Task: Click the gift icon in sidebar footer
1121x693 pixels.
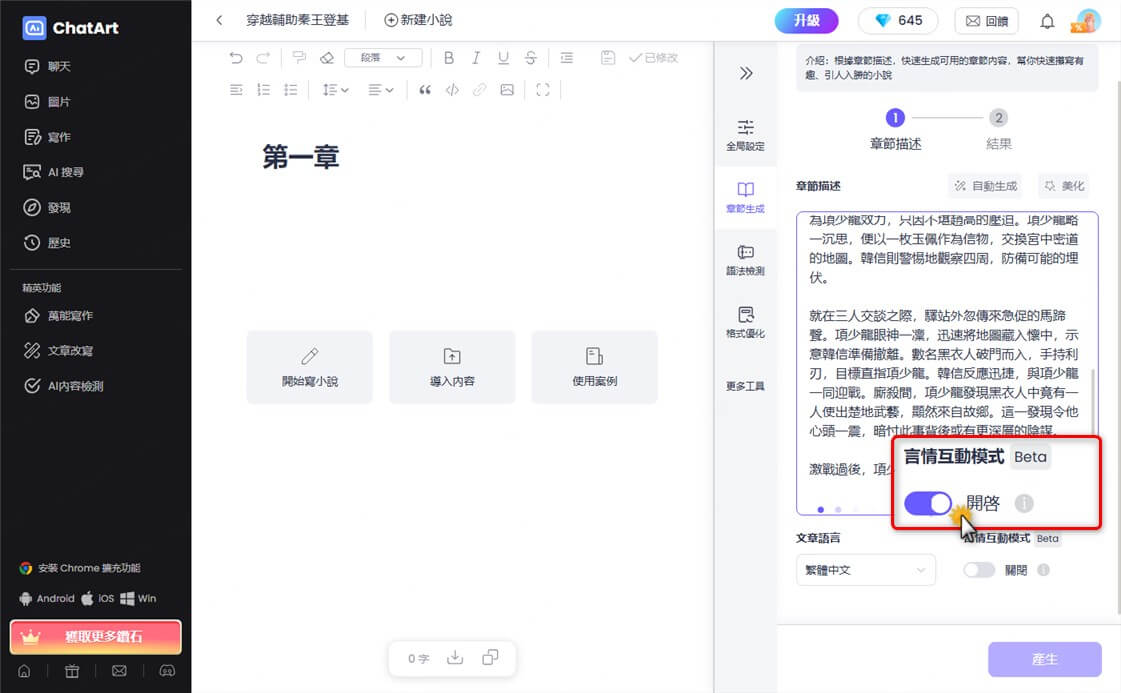Action: pyautogui.click(x=72, y=671)
